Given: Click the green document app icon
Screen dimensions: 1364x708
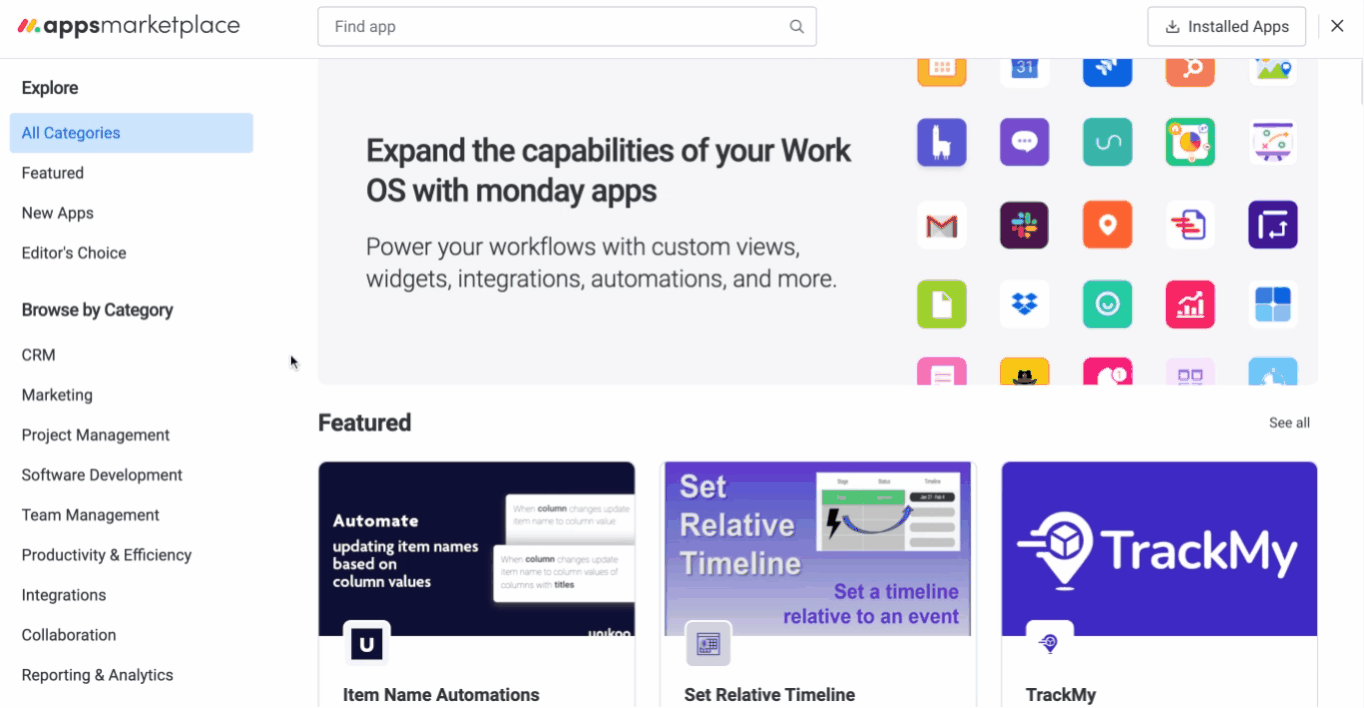Looking at the screenshot, I should (942, 304).
